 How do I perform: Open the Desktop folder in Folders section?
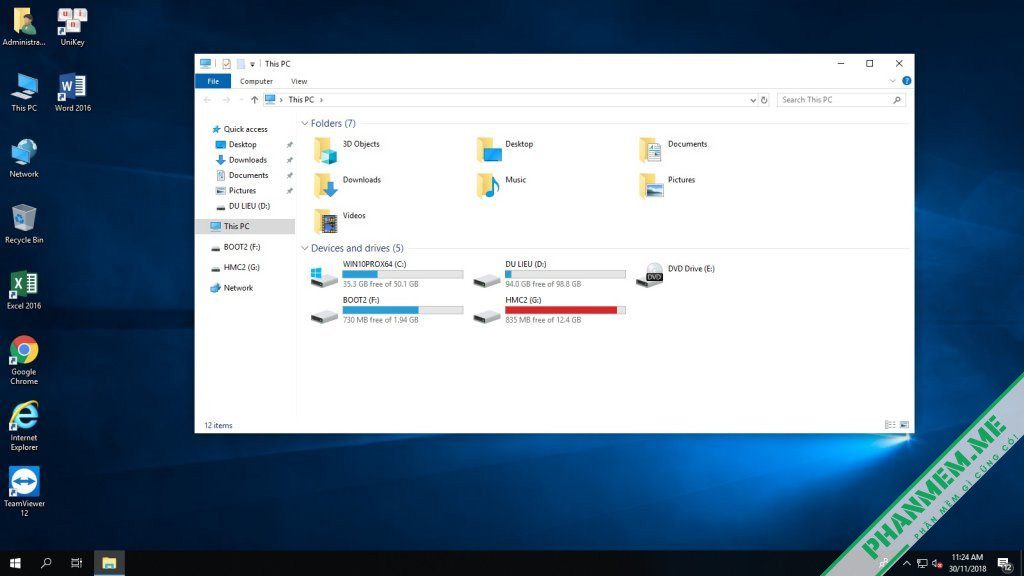pyautogui.click(x=505, y=150)
